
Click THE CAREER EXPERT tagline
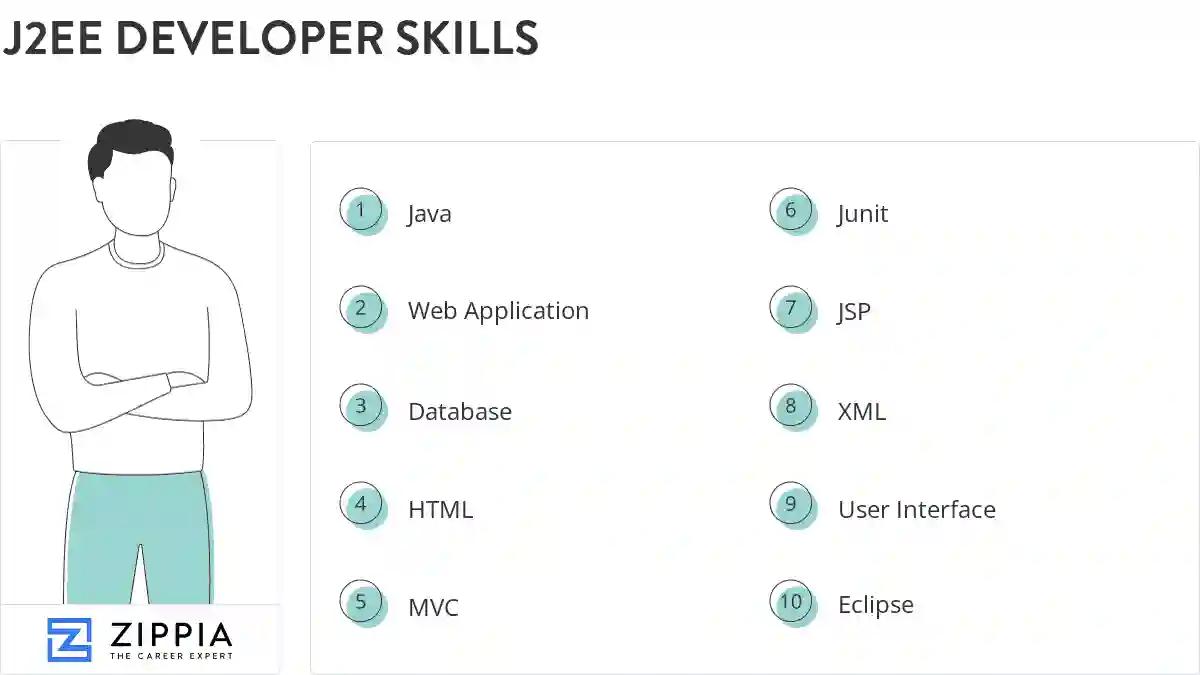pyautogui.click(x=170, y=655)
